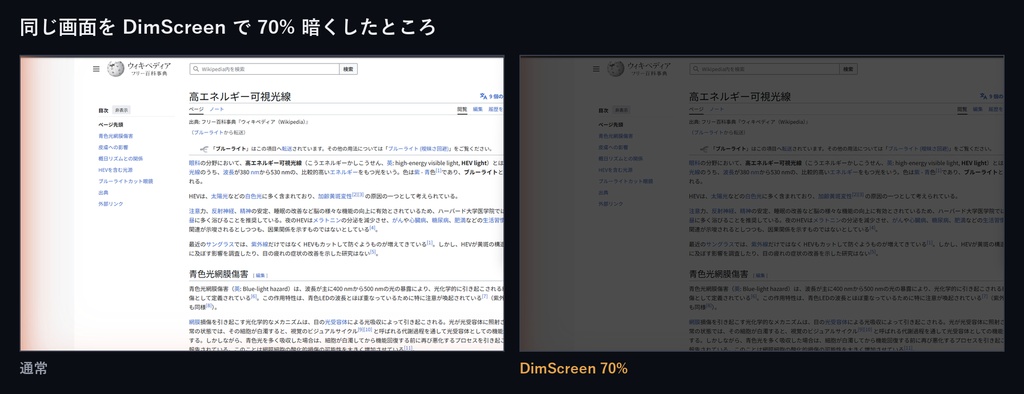Select the 閲覧 tab in the 通常 screenshot

coord(462,109)
